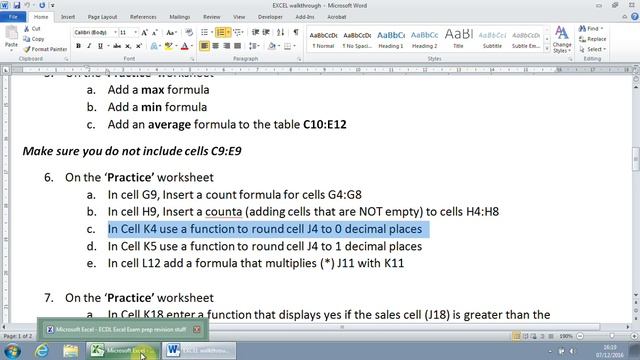
Task: Open the Change Case Aa dropdown
Action: tap(171, 33)
